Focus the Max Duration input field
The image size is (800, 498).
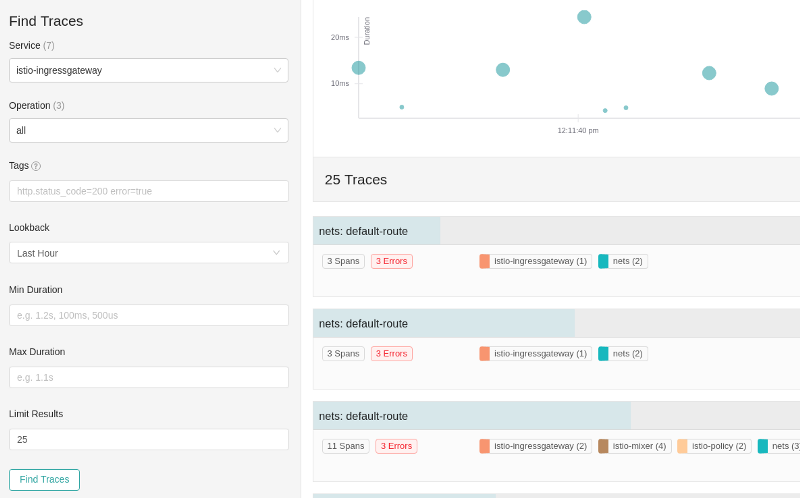pyautogui.click(x=148, y=377)
